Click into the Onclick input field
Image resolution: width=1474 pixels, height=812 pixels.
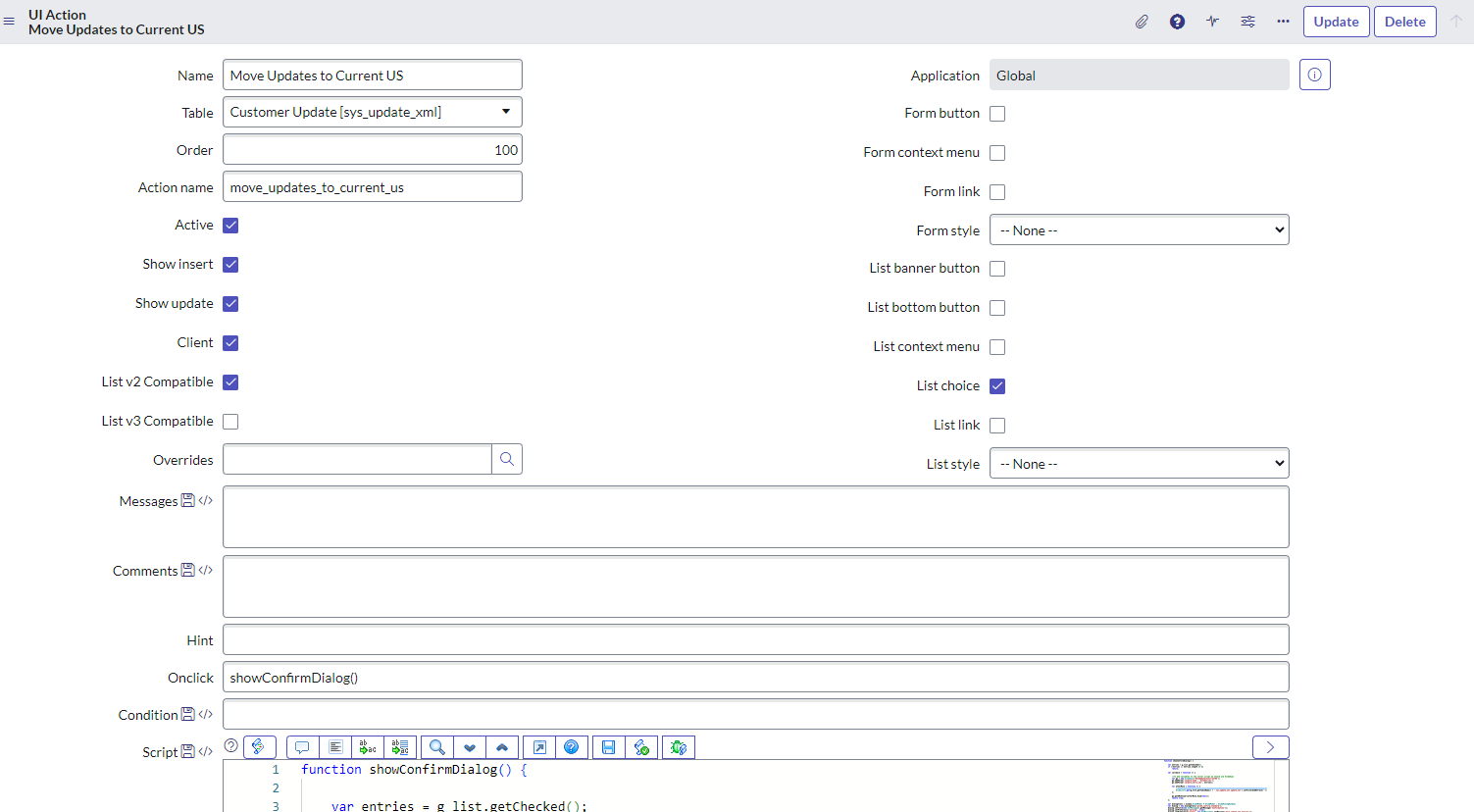tap(755, 678)
